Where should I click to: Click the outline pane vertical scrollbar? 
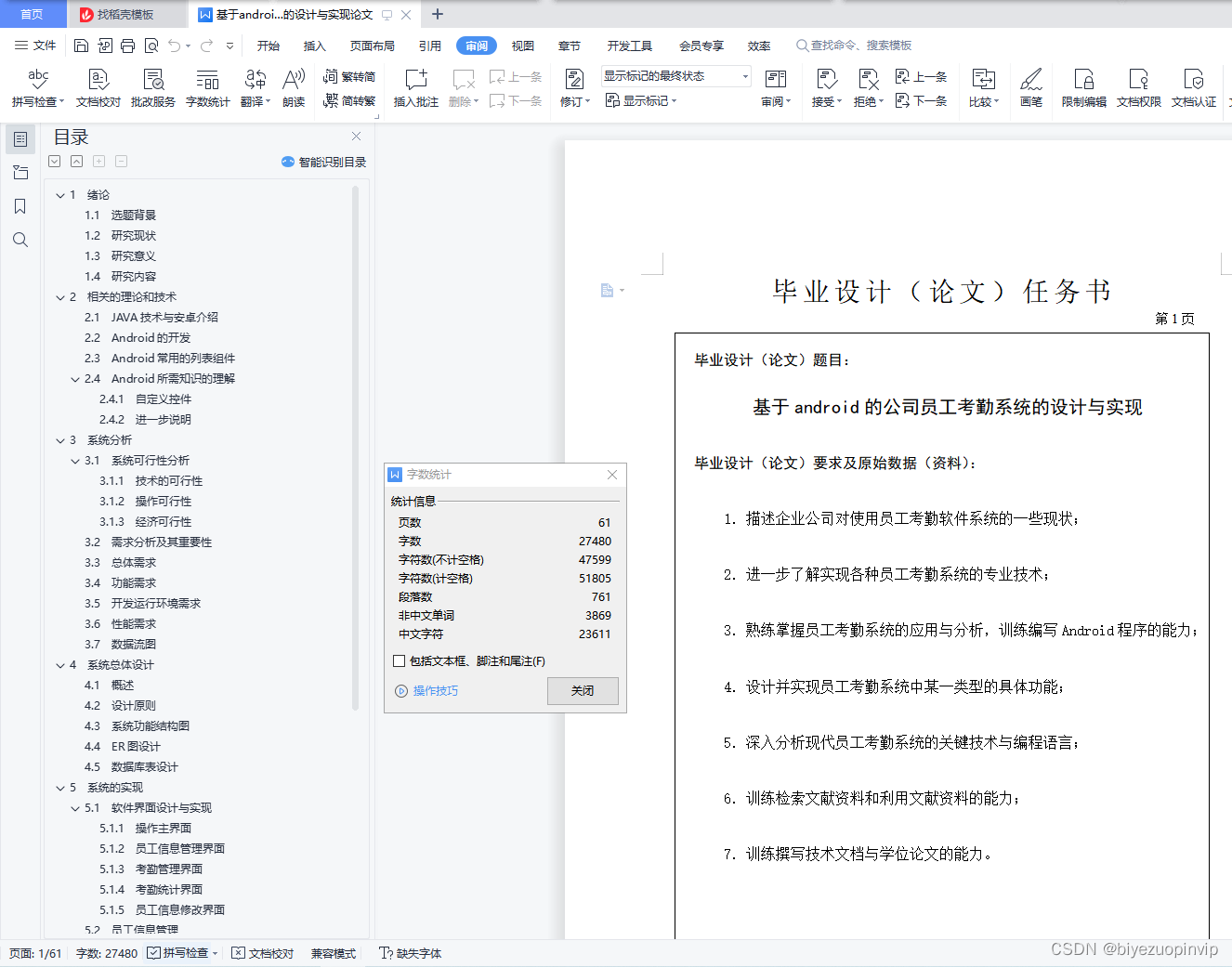click(355, 448)
